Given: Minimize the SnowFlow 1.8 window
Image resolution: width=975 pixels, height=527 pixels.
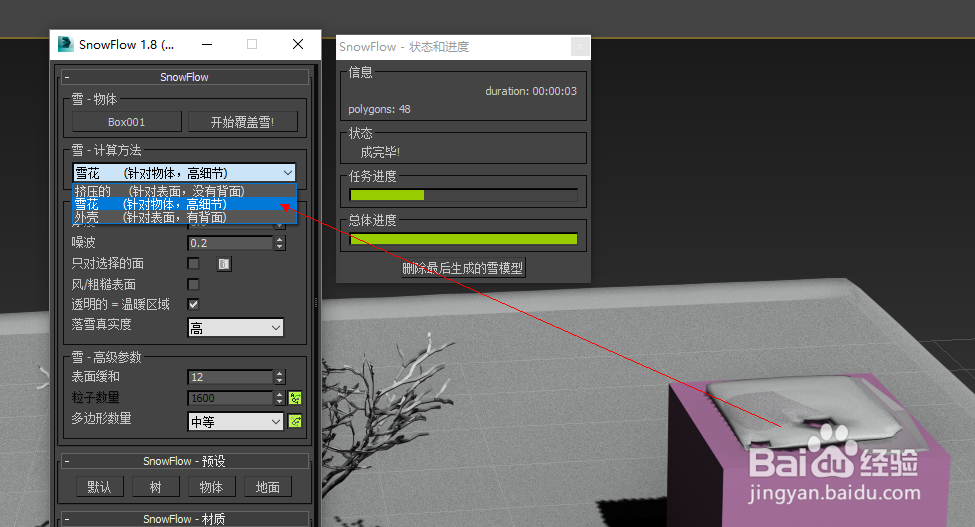Looking at the screenshot, I should [x=207, y=44].
